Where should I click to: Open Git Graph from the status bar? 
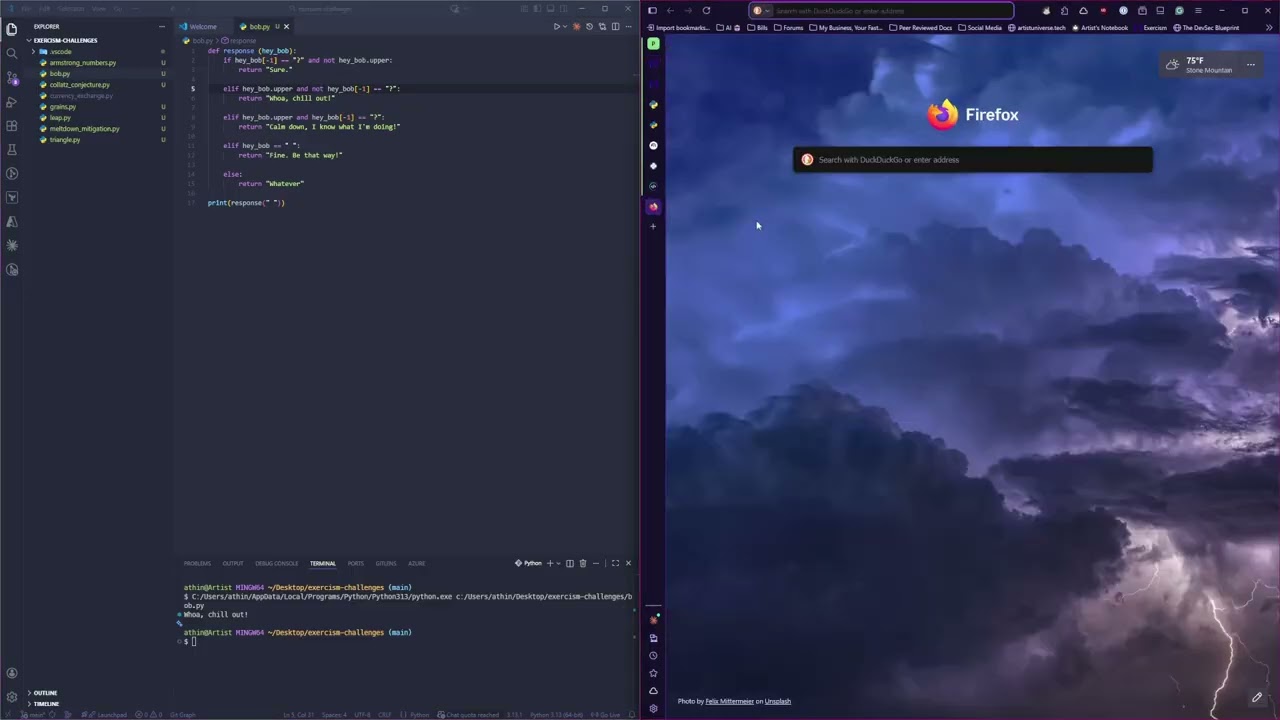183,715
